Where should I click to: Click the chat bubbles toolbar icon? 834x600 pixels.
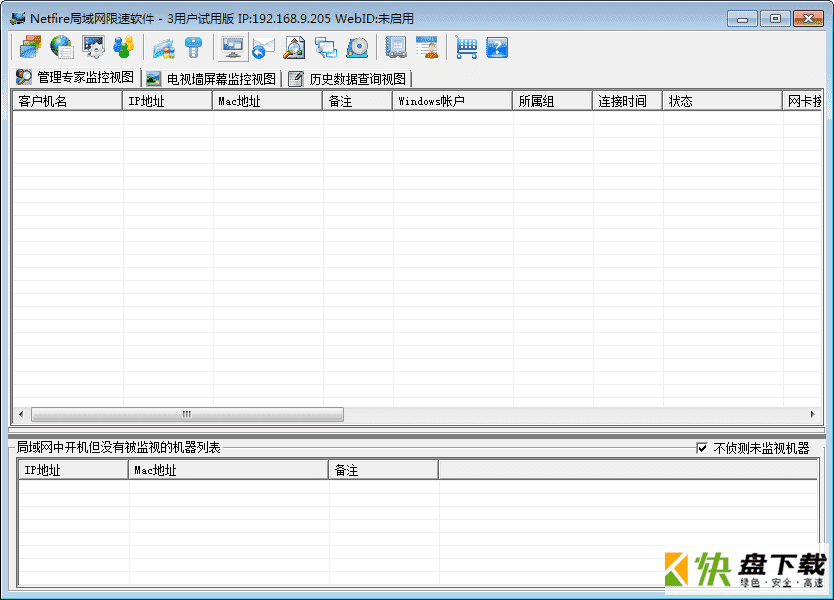coord(326,47)
